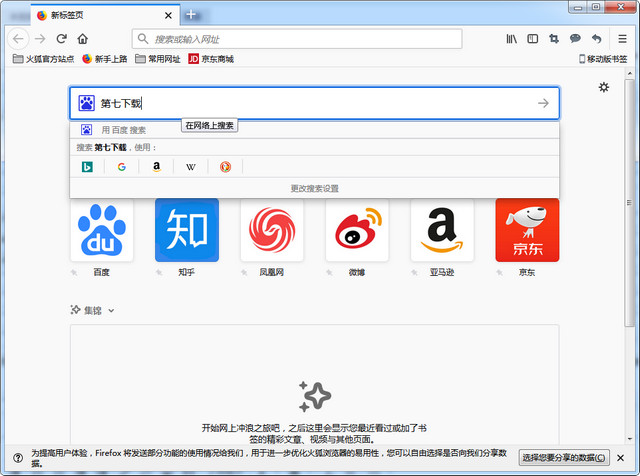Select the 新标签页 tab
The image size is (640, 476).
tap(105, 16)
